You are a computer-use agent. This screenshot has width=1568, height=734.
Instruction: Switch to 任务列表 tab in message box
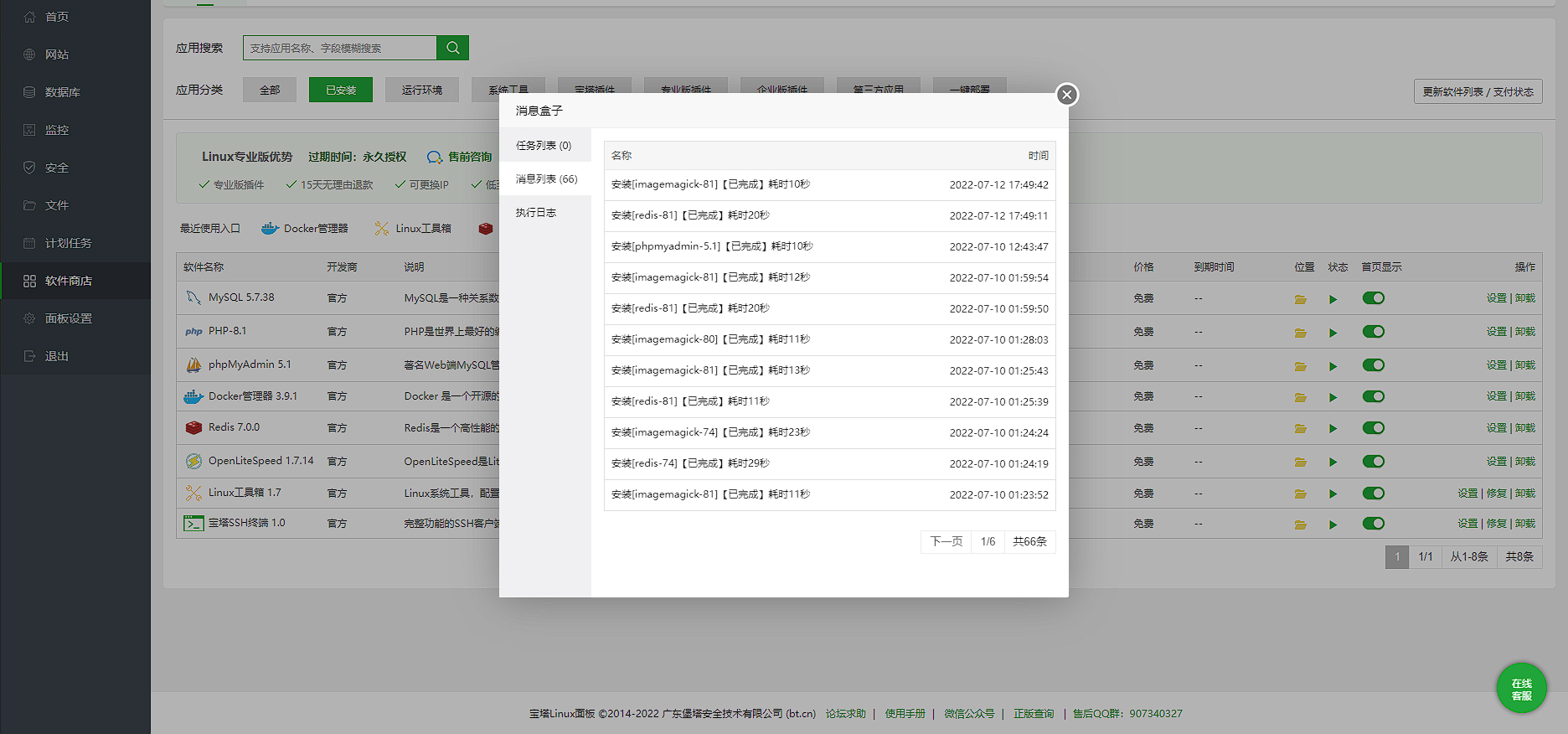(x=544, y=146)
